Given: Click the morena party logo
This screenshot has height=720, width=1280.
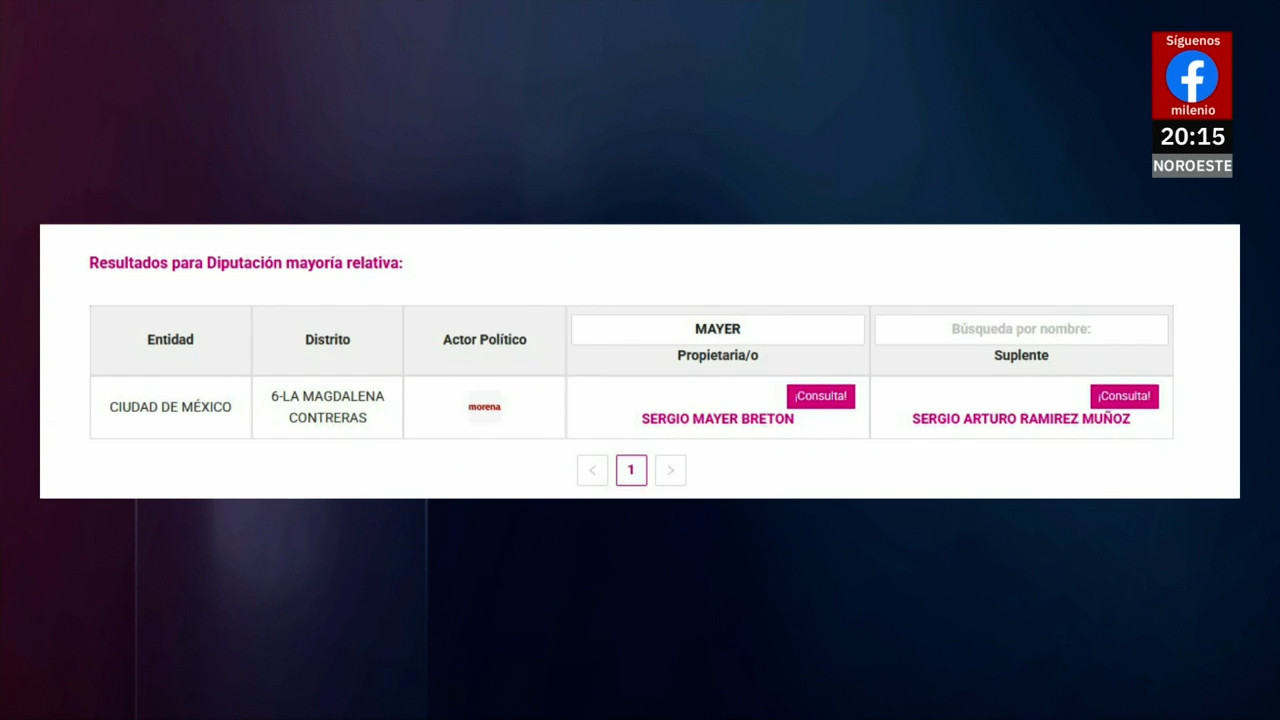Looking at the screenshot, I should (x=484, y=407).
